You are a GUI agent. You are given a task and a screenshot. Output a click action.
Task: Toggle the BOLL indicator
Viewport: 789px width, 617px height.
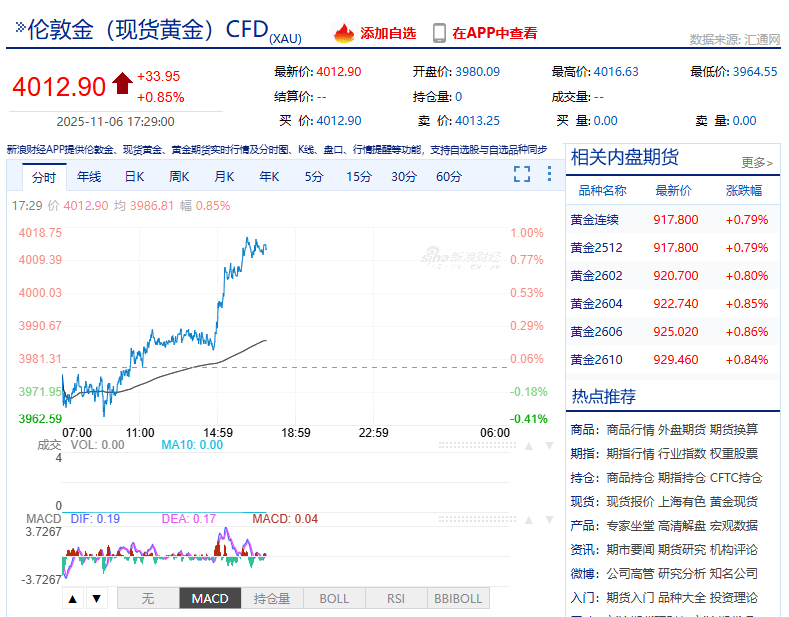334,599
